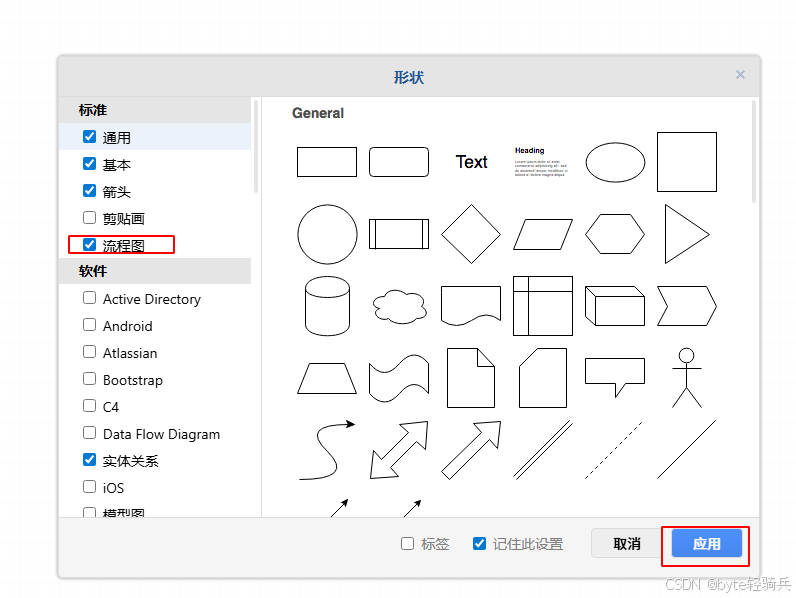Click the hexagon shape
This screenshot has width=796, height=598.
[x=615, y=234]
